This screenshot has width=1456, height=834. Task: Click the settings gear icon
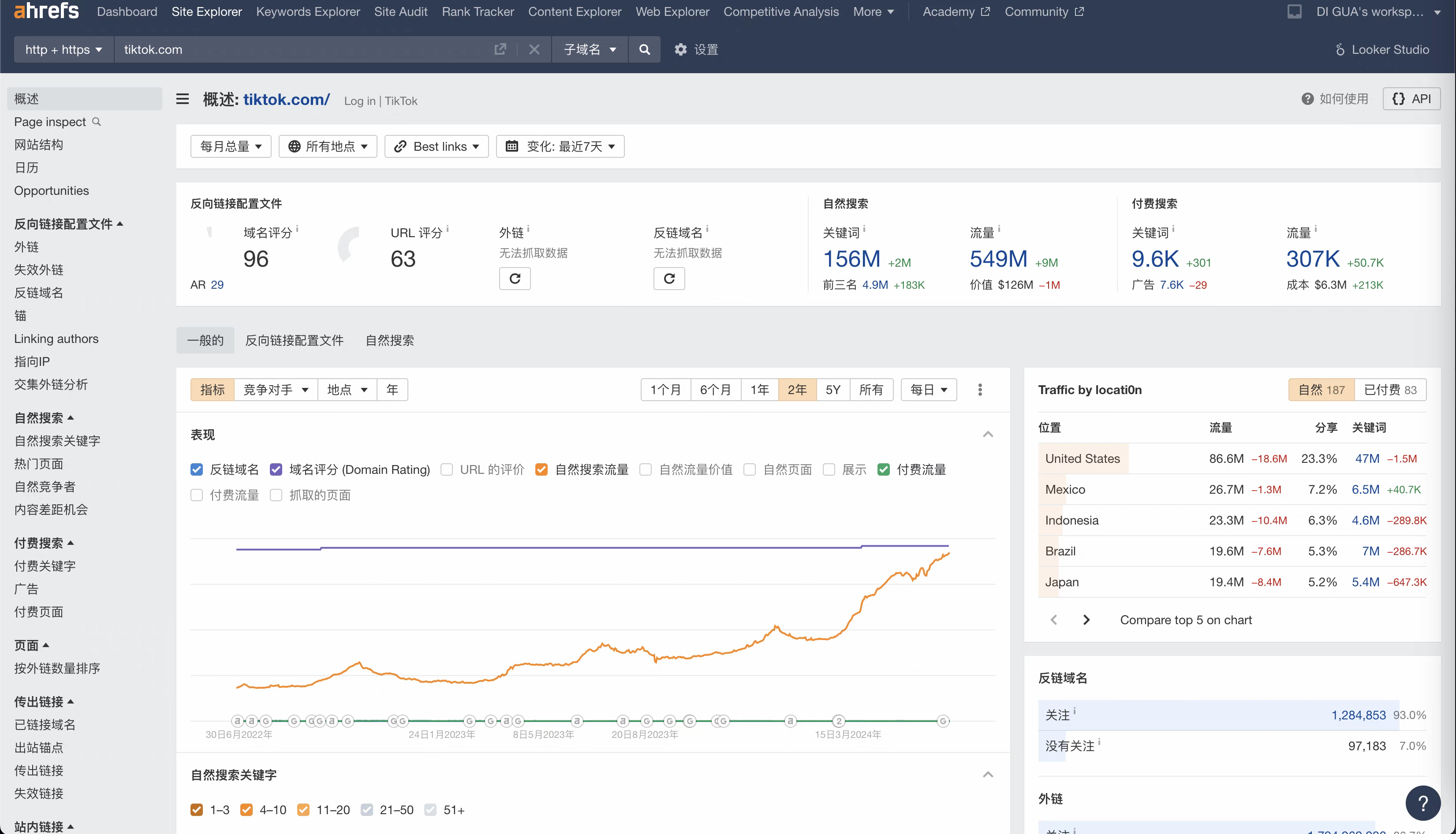pos(680,49)
